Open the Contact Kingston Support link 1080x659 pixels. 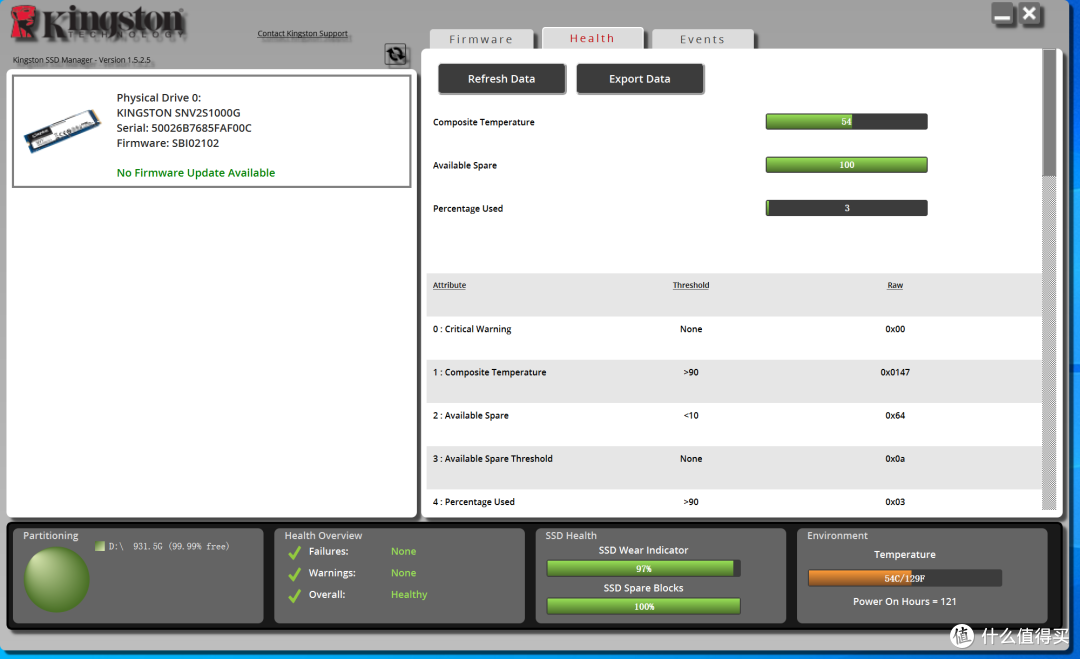click(302, 34)
